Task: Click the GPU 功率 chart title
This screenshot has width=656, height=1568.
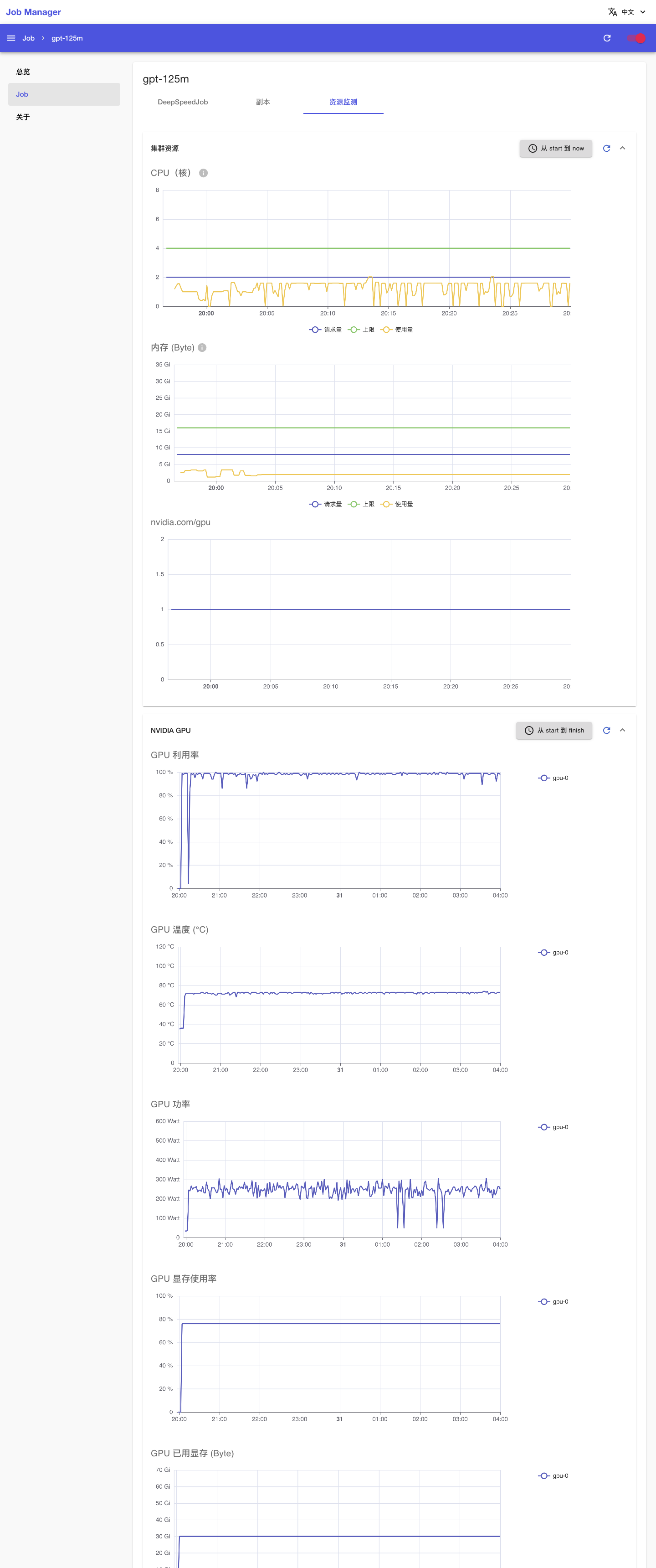Action: [x=170, y=1104]
